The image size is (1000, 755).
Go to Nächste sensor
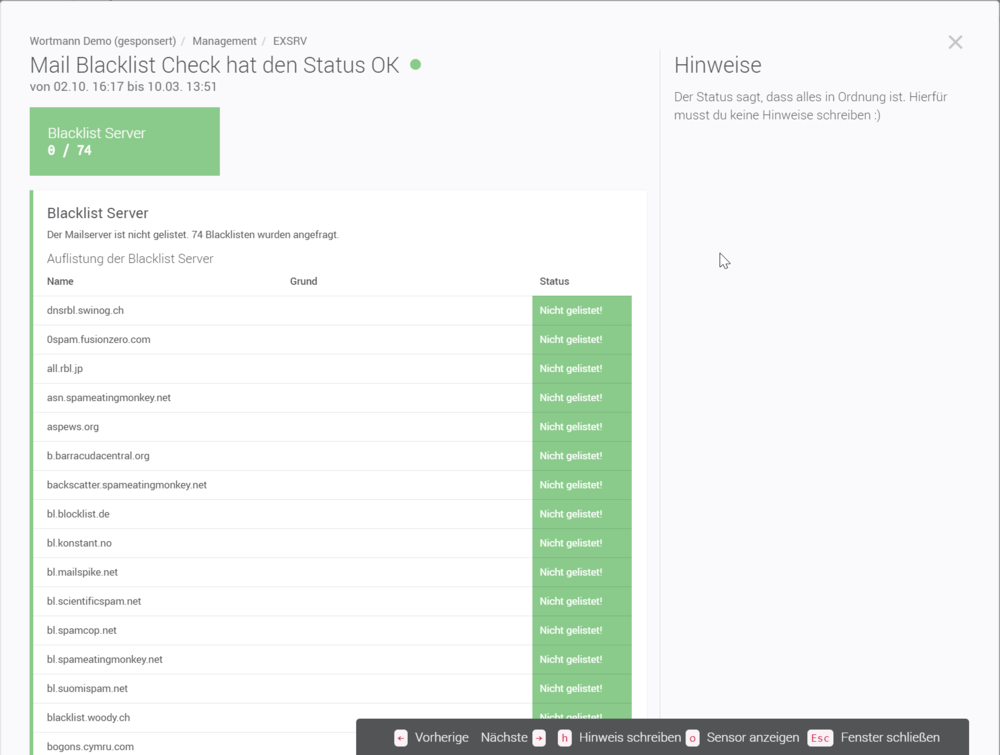(x=504, y=738)
